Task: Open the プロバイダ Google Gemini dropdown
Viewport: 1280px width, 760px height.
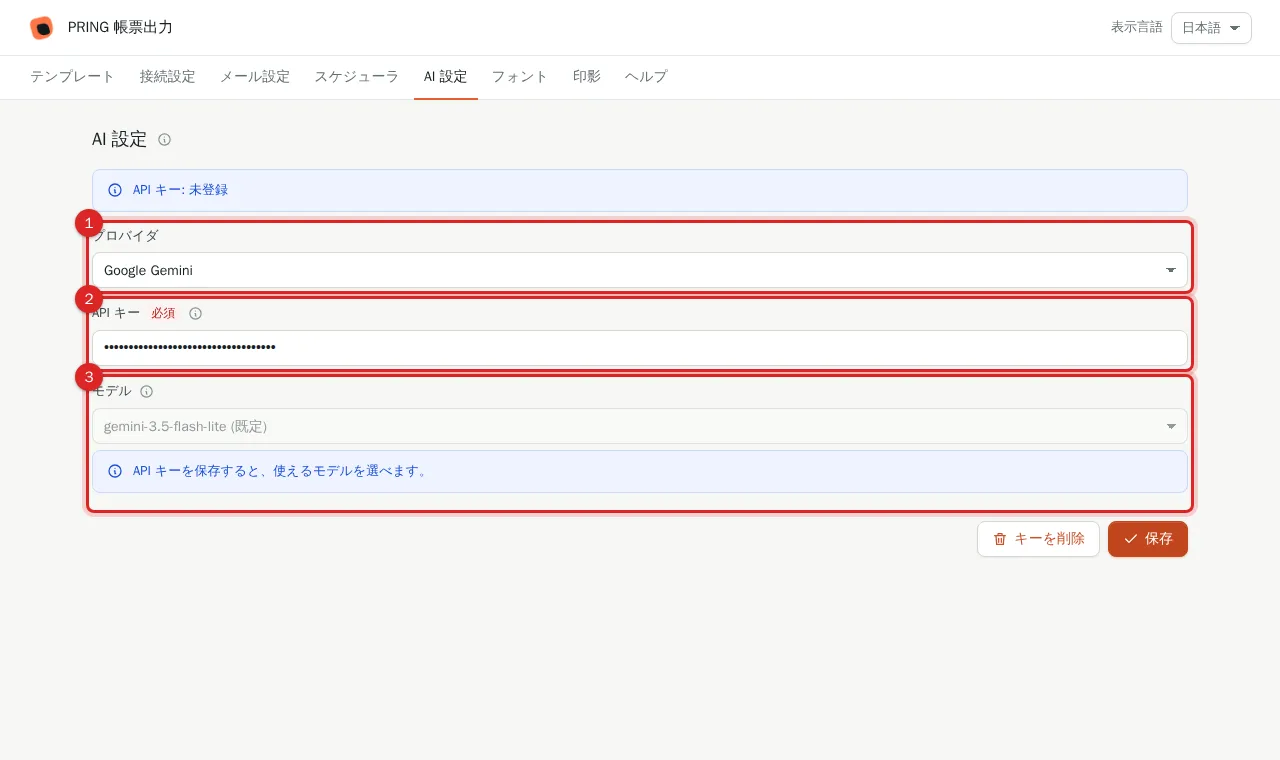Action: point(640,270)
